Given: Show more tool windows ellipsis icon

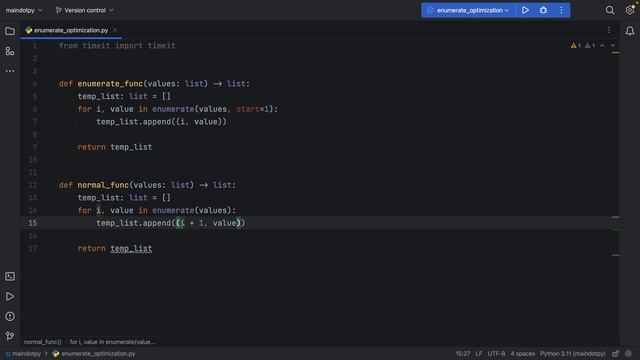Looking at the screenshot, I should click(10, 71).
